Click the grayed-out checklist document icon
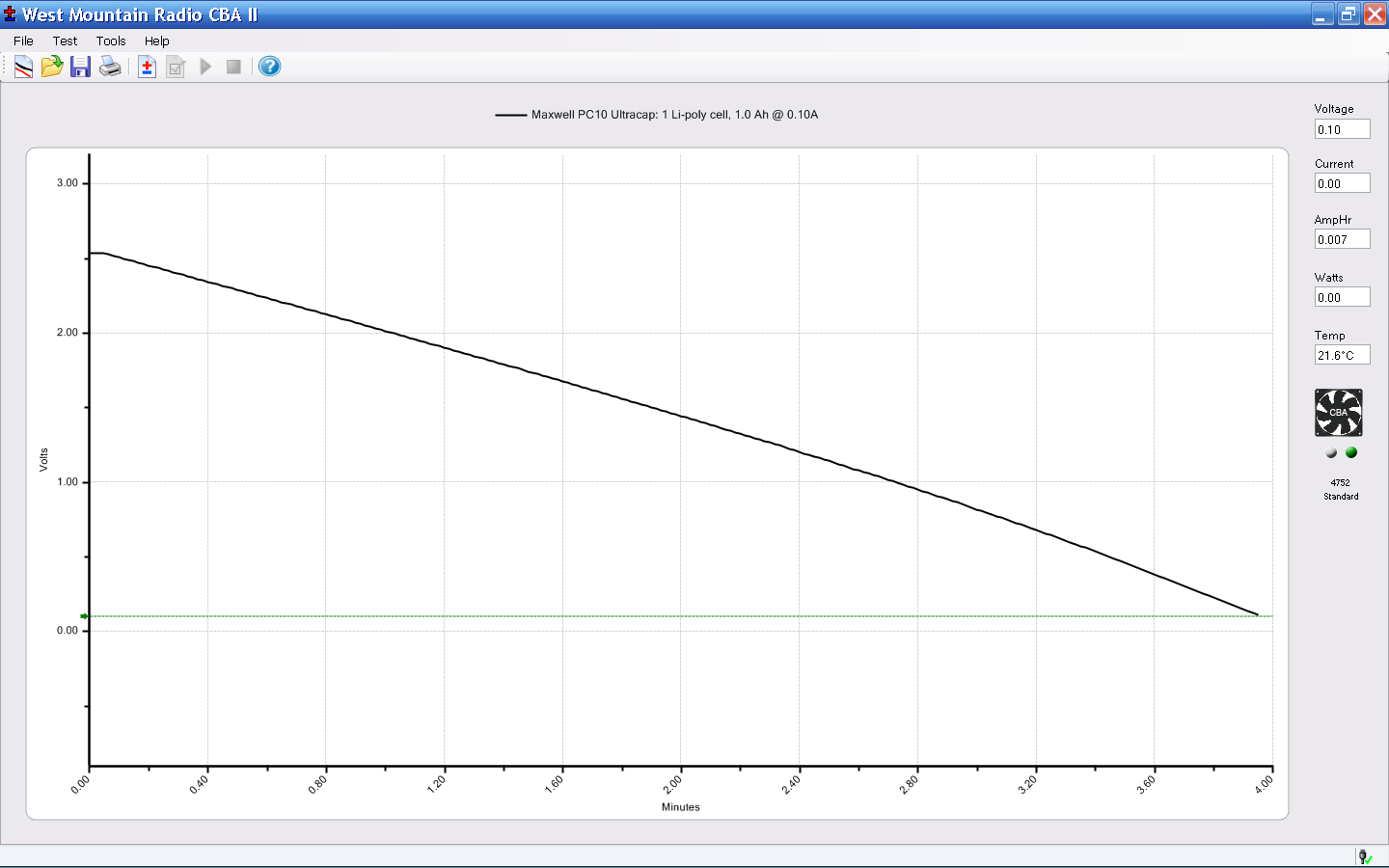The image size is (1389, 868). pos(176,67)
